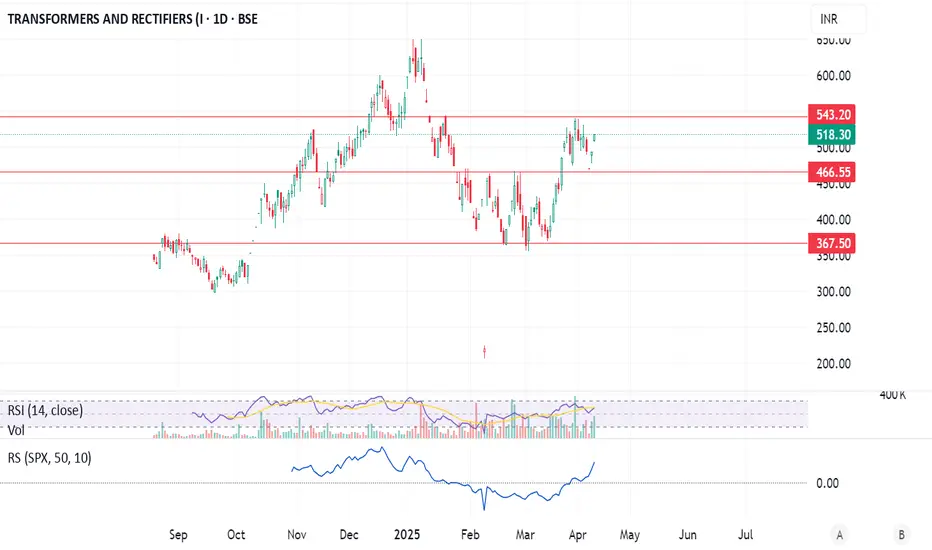Select the RS (SPX, 50, 10) indicator legend
Screen dimensions: 932x550
pos(49,458)
